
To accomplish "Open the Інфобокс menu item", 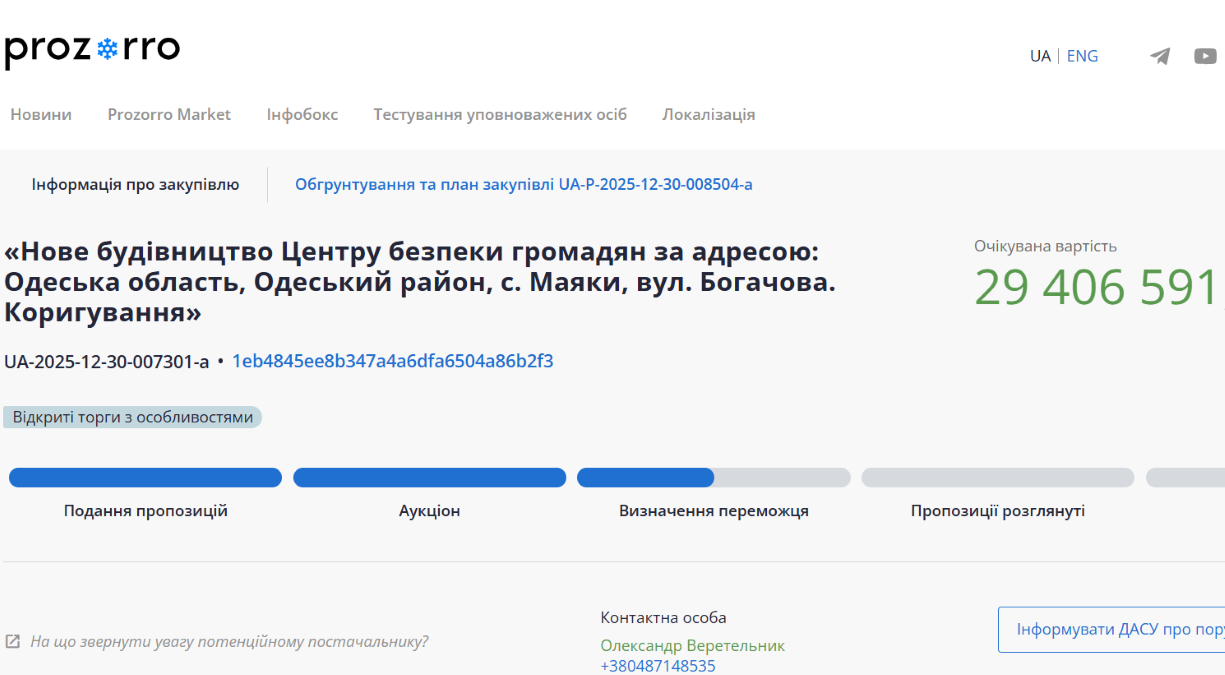I will 302,114.
